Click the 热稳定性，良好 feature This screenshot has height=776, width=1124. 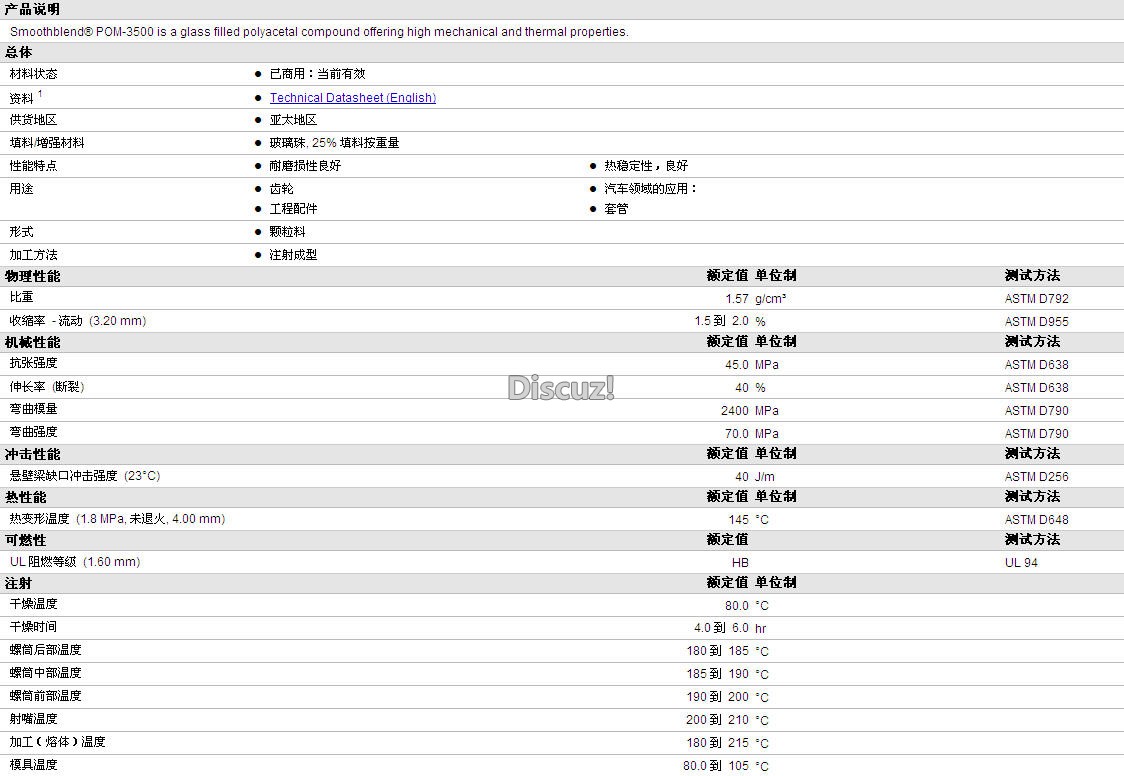(646, 166)
